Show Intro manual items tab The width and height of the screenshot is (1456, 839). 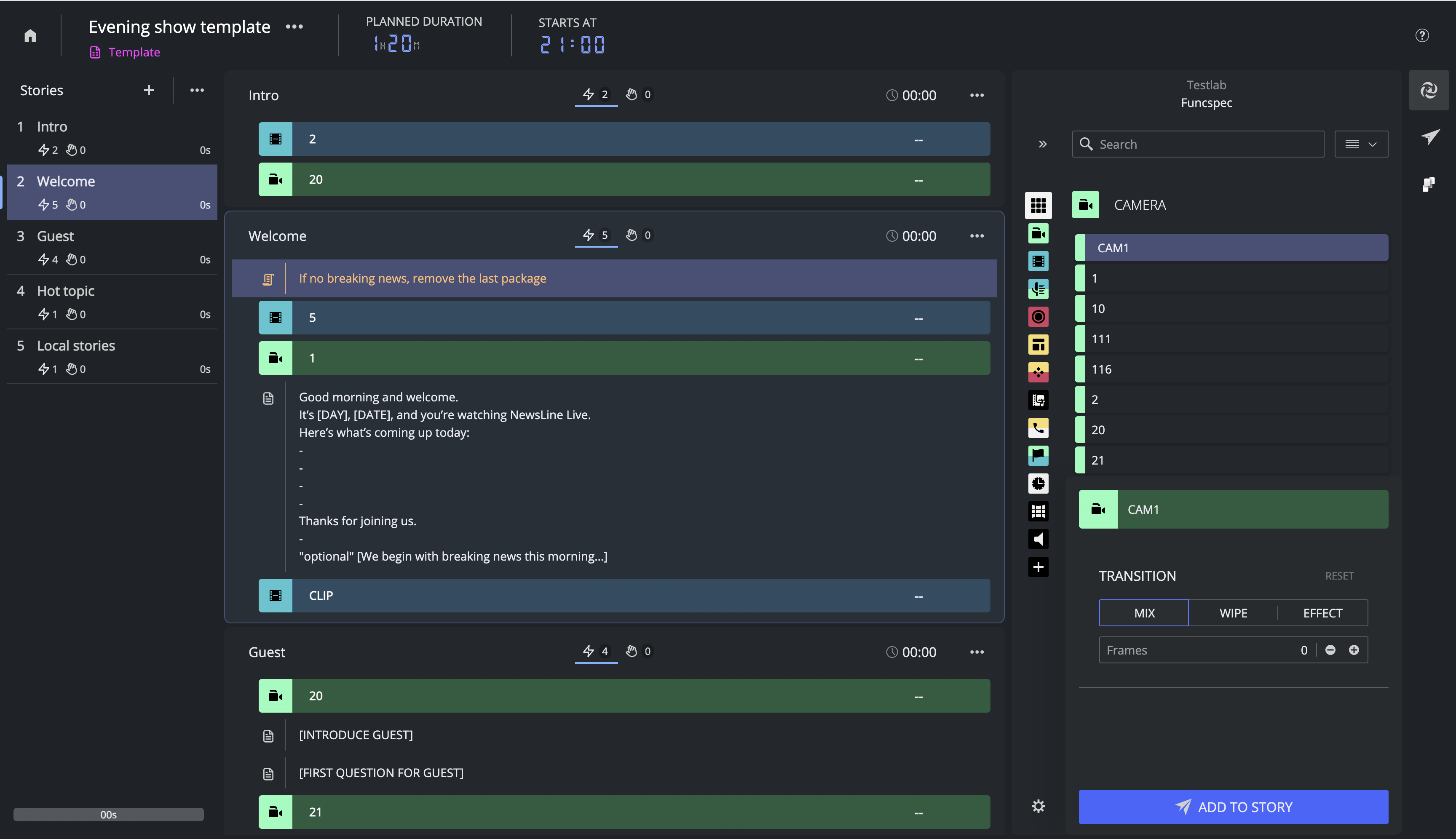coord(639,94)
